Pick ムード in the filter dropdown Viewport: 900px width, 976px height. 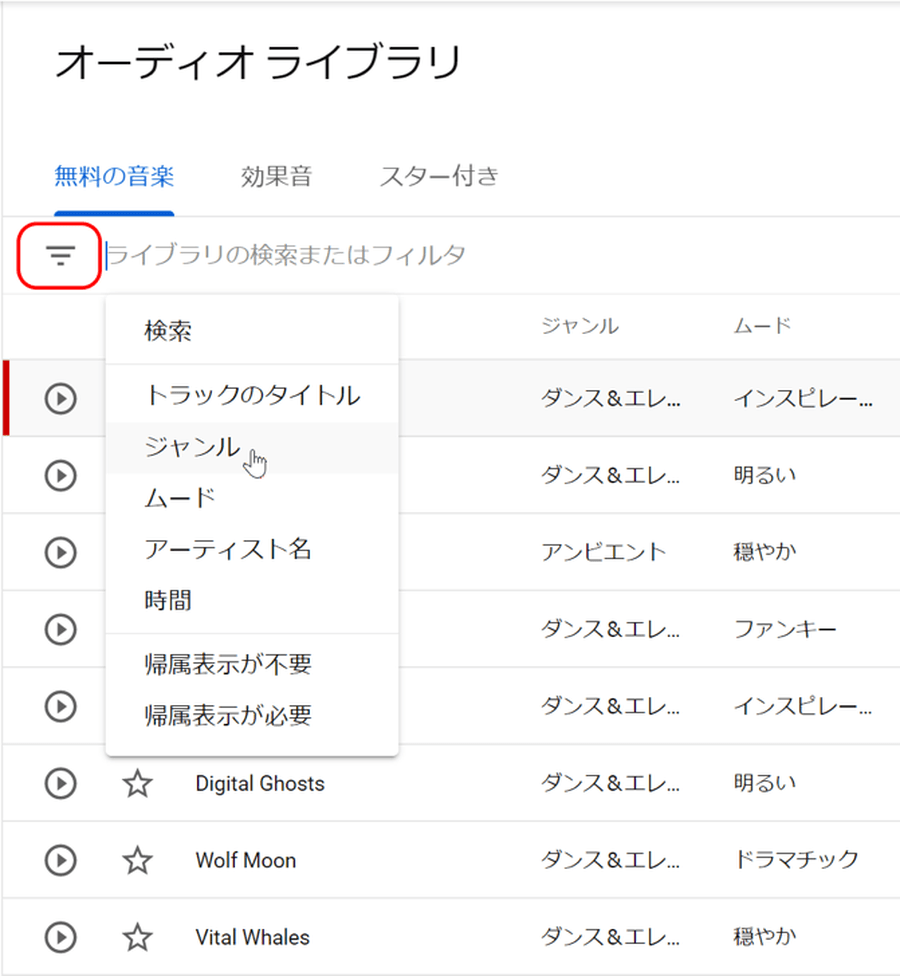(x=180, y=498)
